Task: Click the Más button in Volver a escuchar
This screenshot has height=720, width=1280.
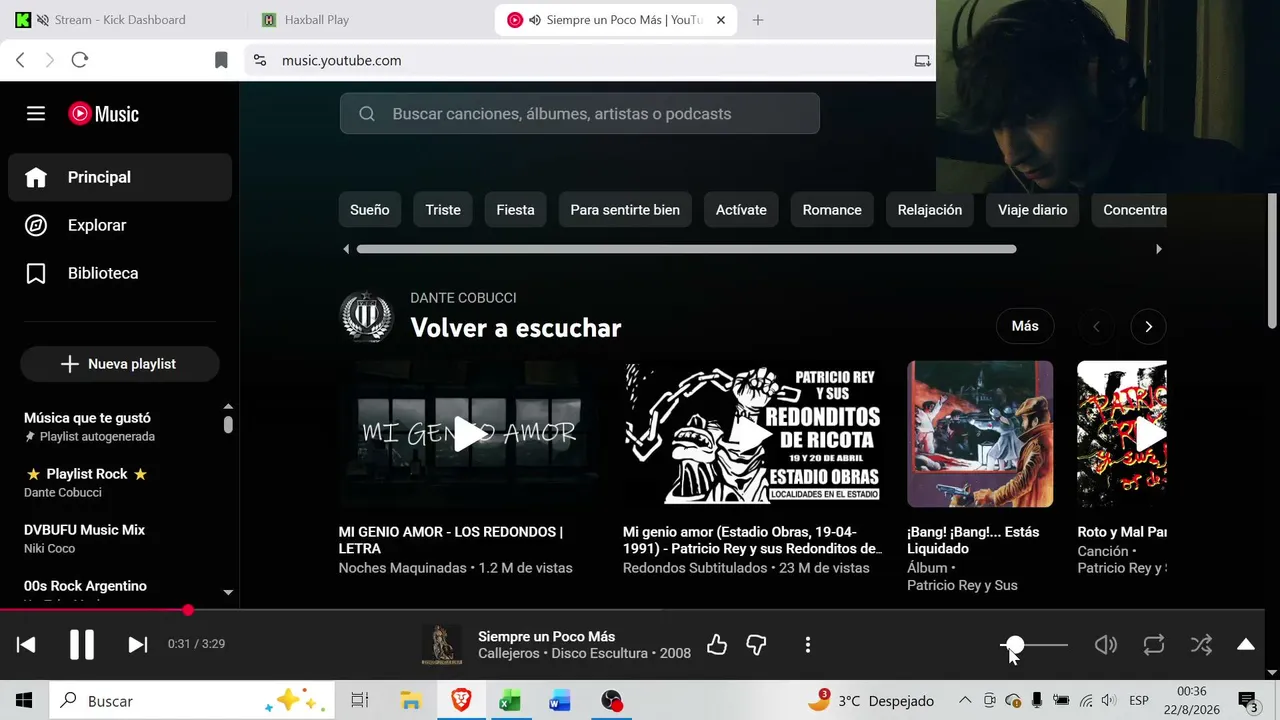Action: tap(1025, 326)
